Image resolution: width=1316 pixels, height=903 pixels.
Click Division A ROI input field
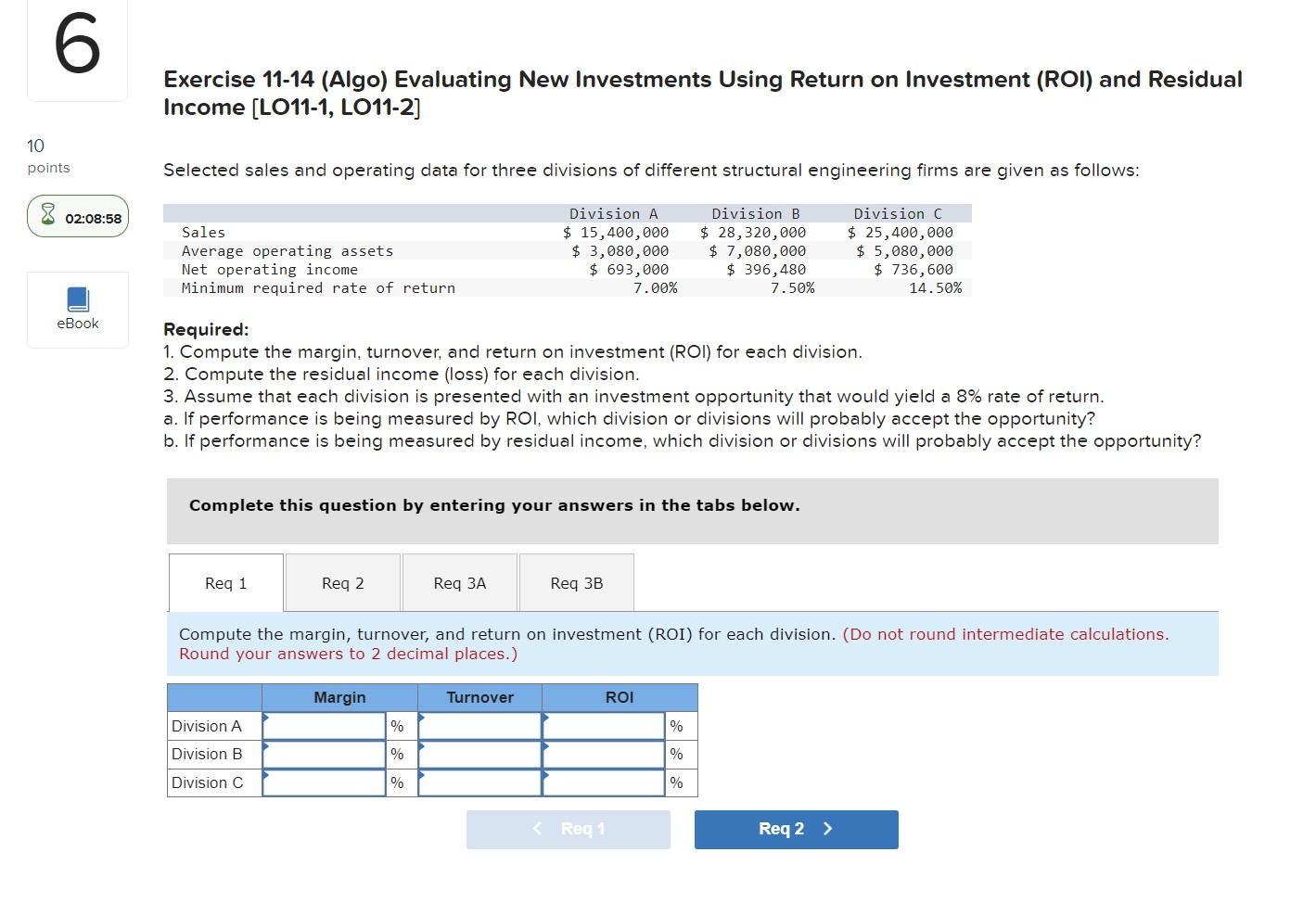coord(603,726)
